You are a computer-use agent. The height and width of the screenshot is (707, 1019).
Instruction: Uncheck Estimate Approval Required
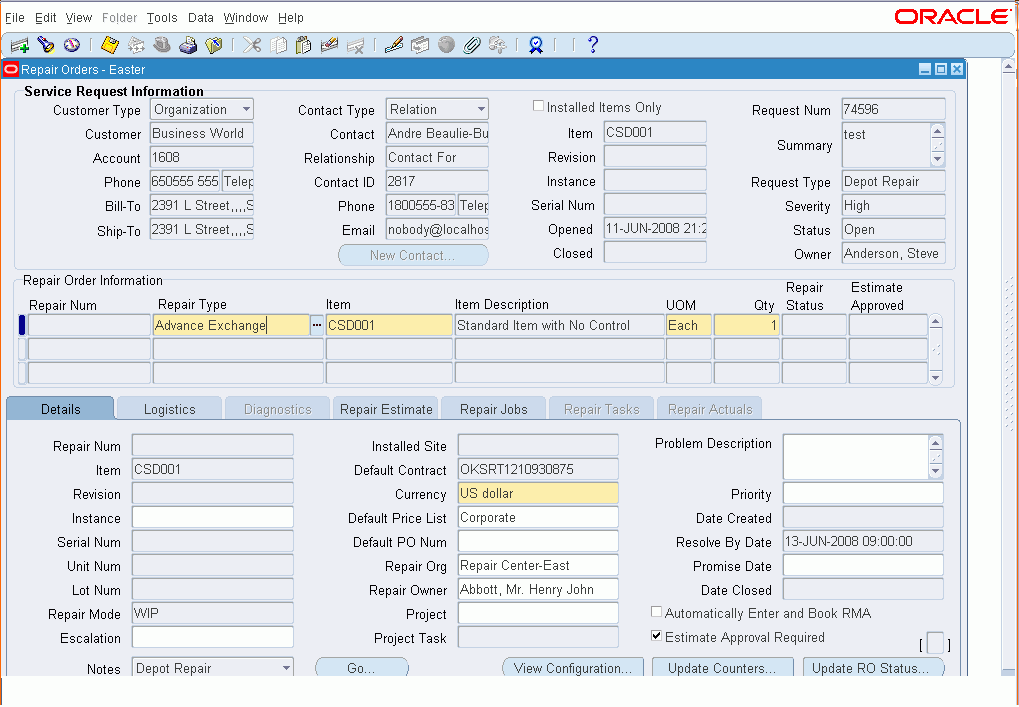point(656,636)
